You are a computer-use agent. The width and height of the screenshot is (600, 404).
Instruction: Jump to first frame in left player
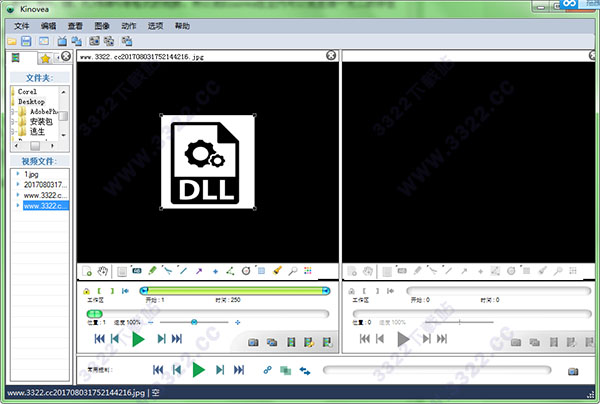point(99,339)
